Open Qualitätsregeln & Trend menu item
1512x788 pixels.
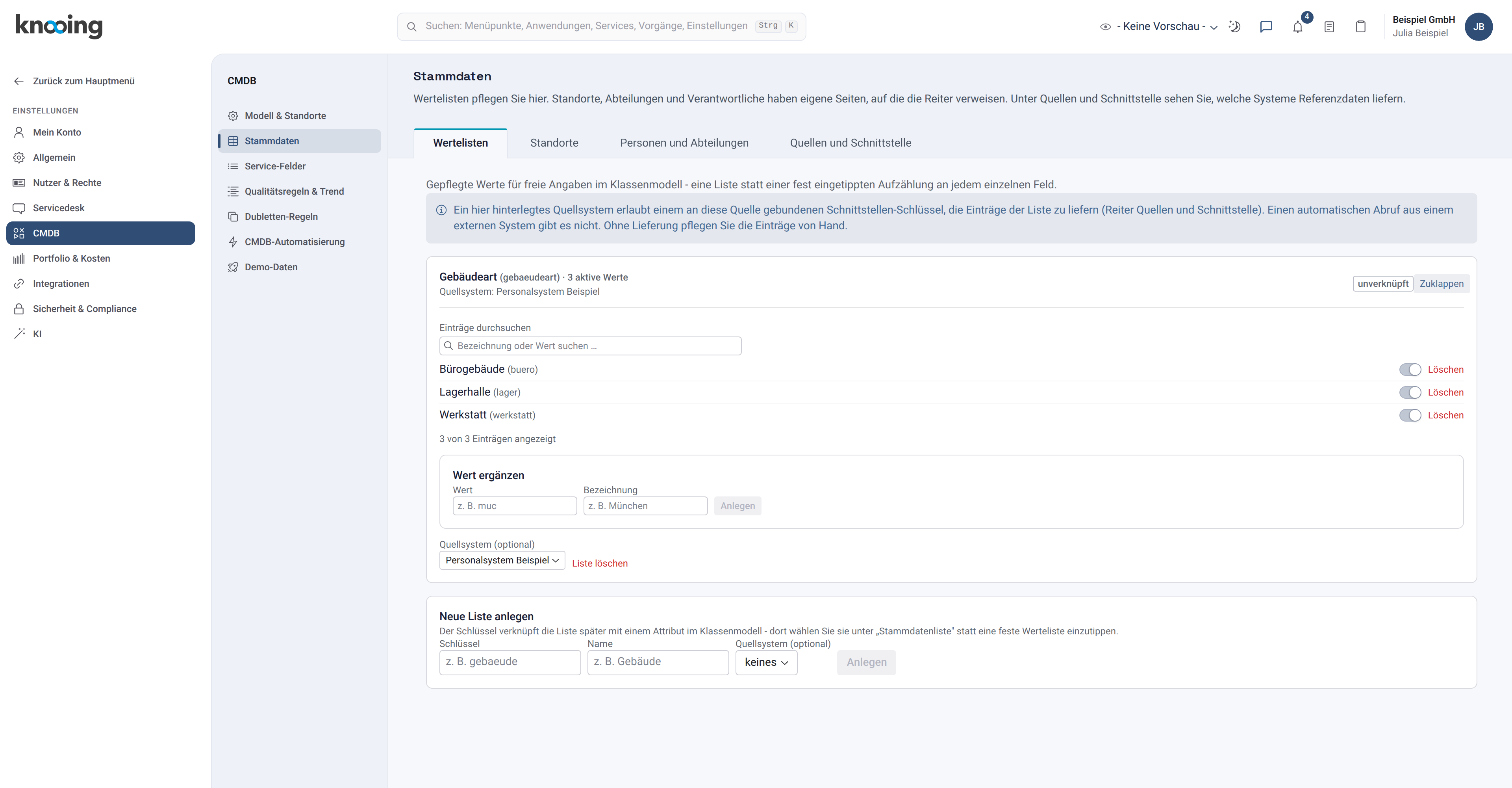point(299,191)
